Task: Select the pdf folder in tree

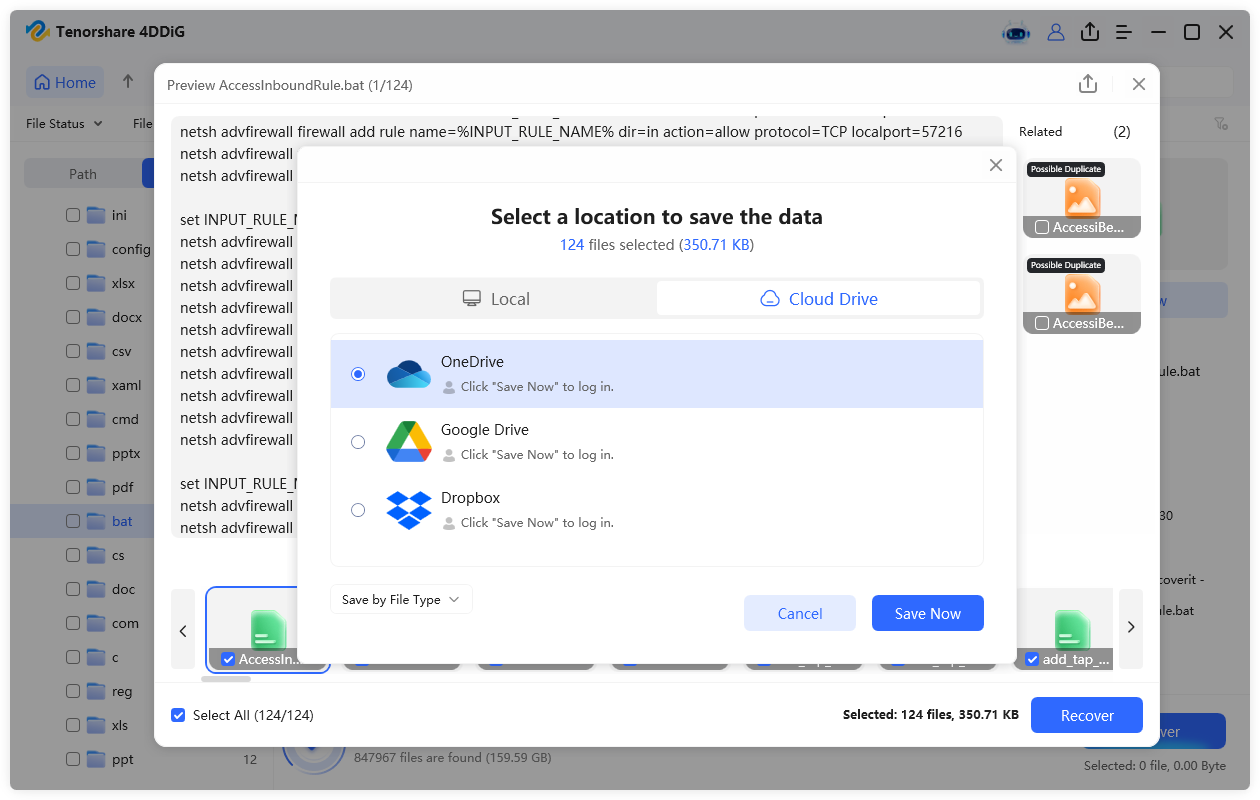Action: 122,487
